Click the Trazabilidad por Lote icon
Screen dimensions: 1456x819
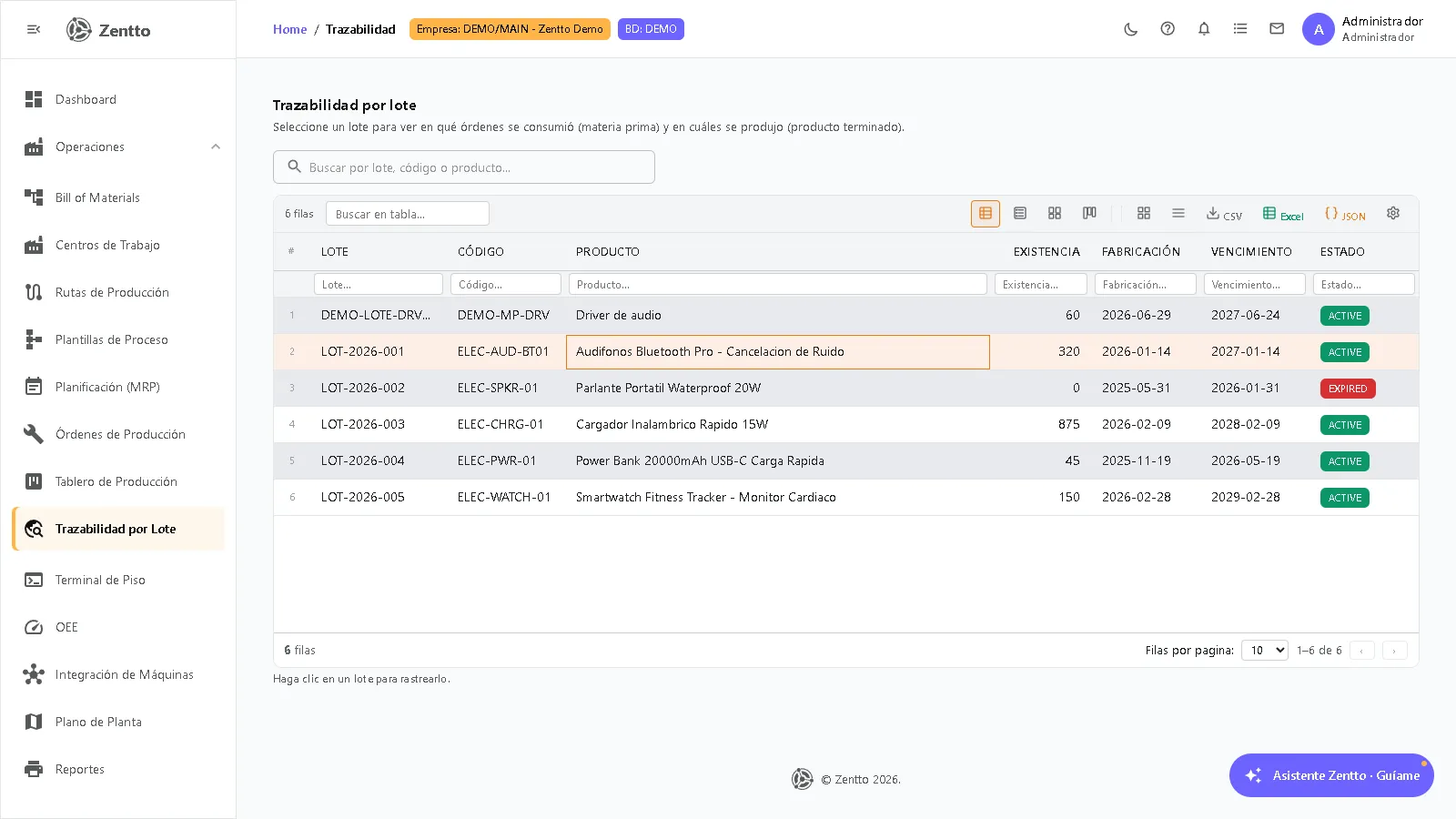(34, 529)
